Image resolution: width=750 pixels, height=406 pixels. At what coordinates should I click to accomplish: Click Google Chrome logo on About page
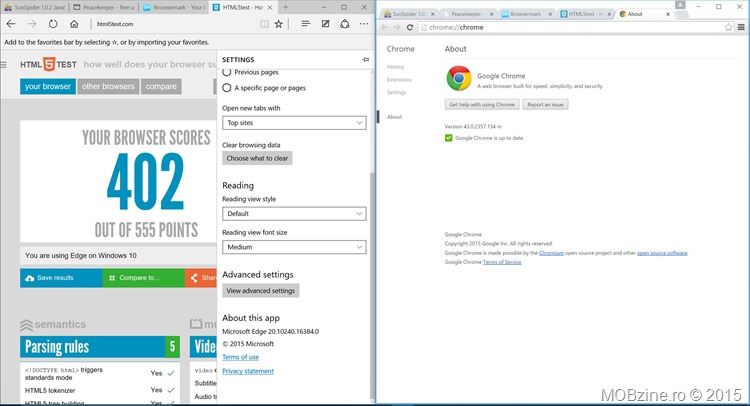click(459, 78)
